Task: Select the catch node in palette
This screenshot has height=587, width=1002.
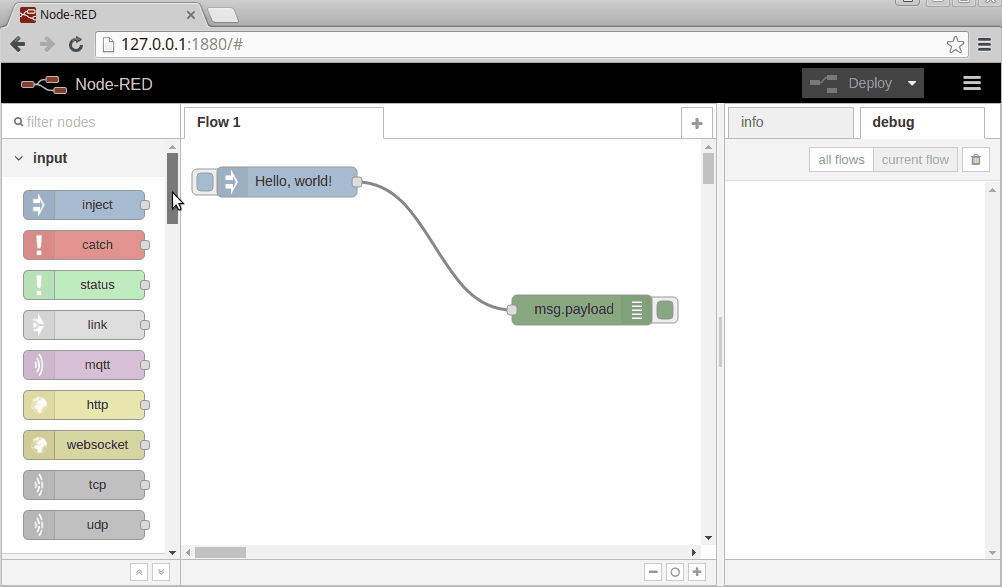Action: [84, 245]
